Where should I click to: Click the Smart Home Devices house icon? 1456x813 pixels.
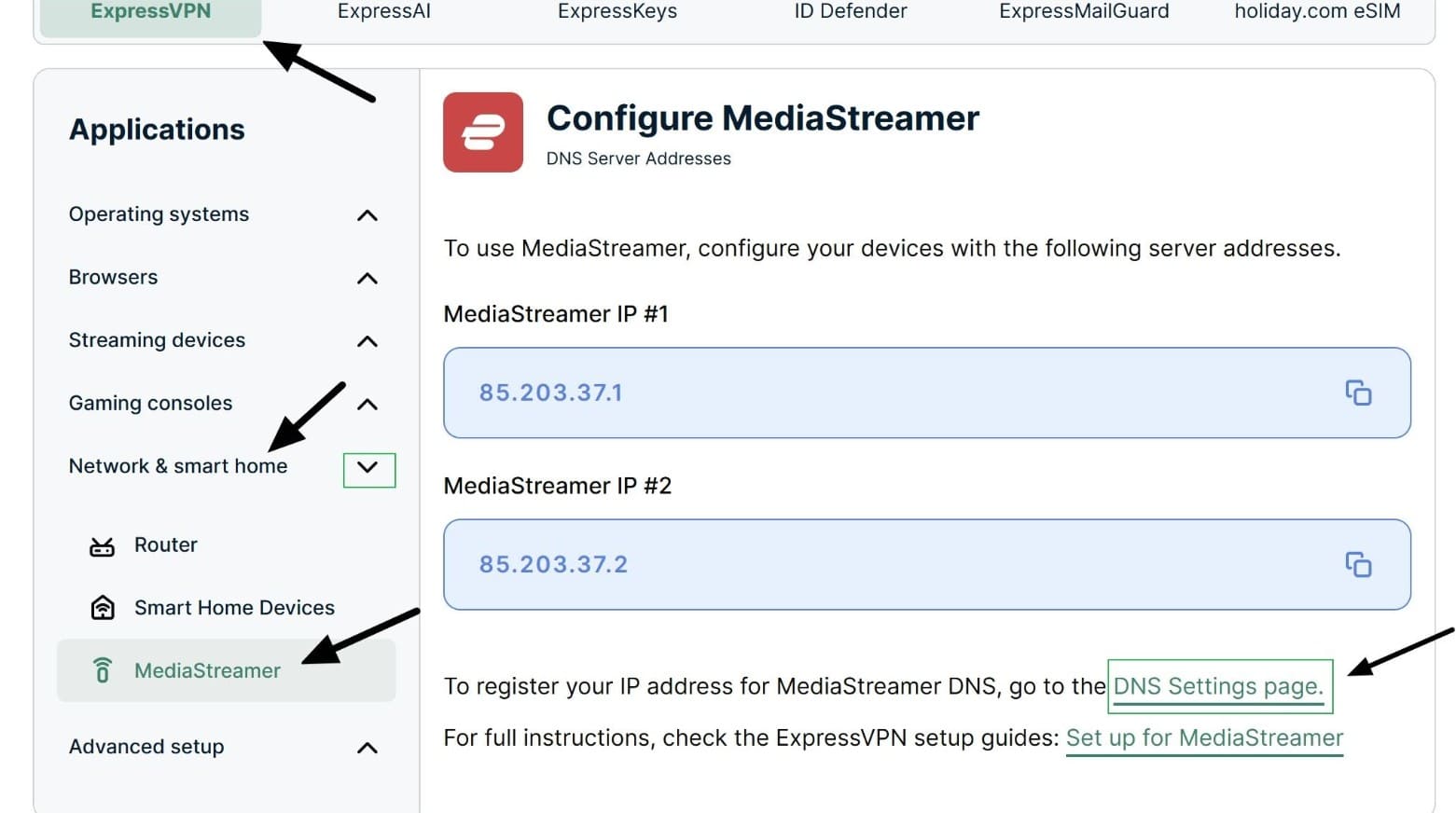pyautogui.click(x=103, y=608)
